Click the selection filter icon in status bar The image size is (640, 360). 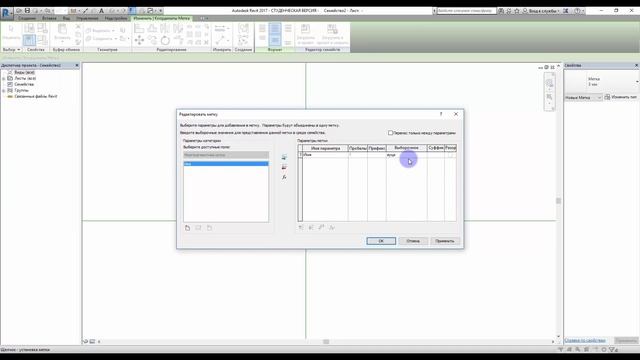pos(612,349)
